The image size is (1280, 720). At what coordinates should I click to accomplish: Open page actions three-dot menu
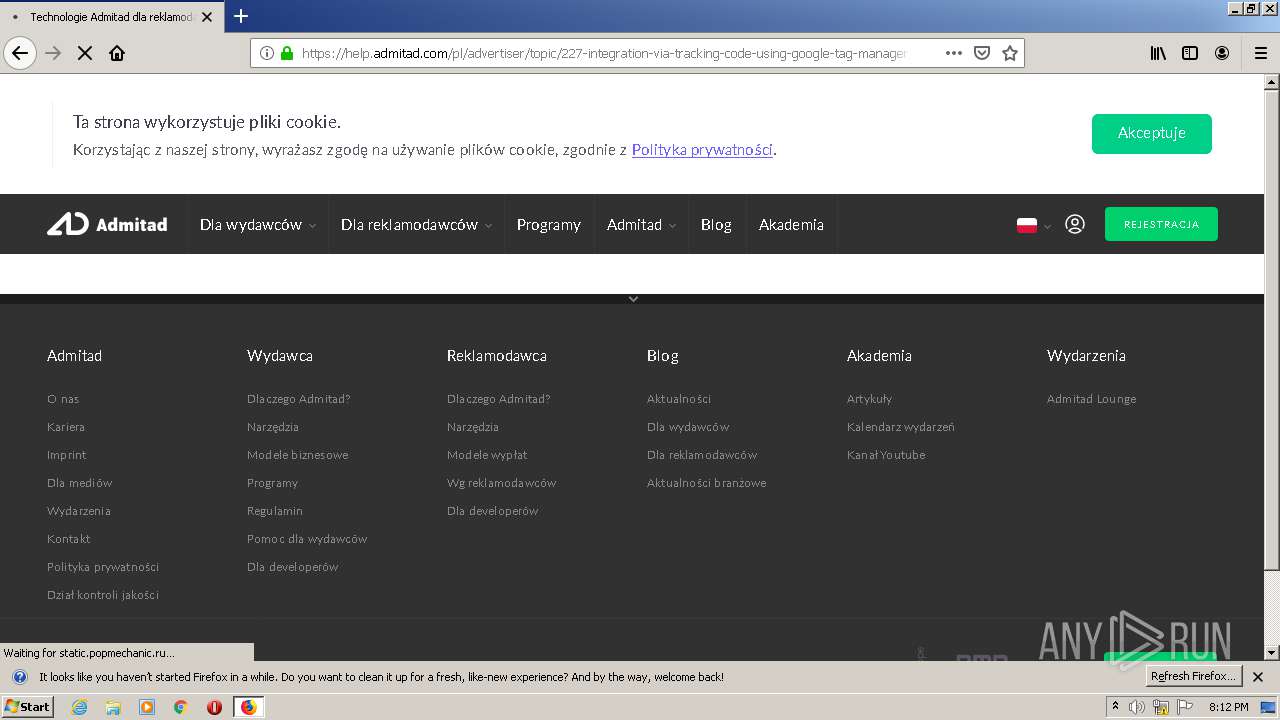point(954,53)
